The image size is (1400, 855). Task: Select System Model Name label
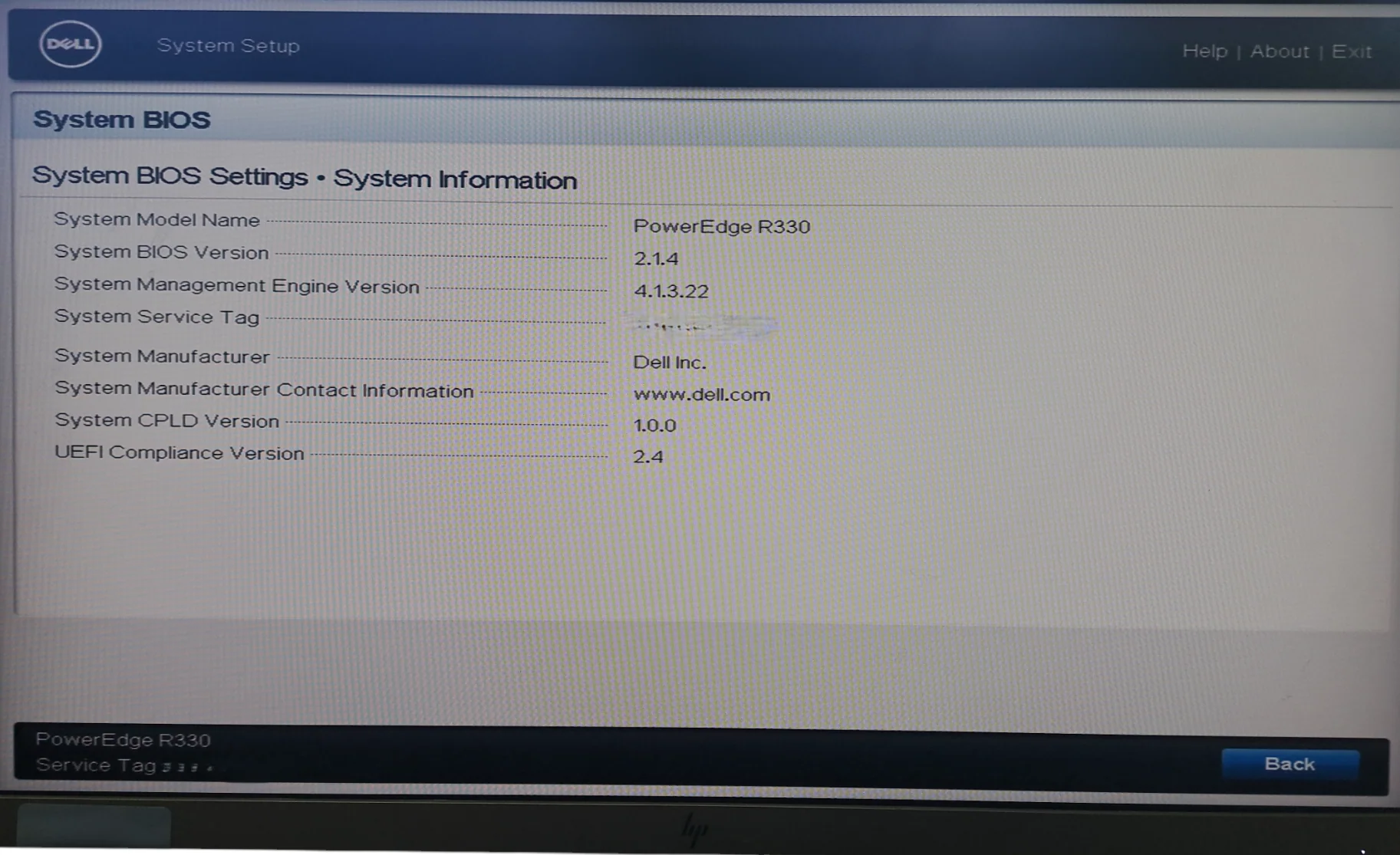pos(156,220)
